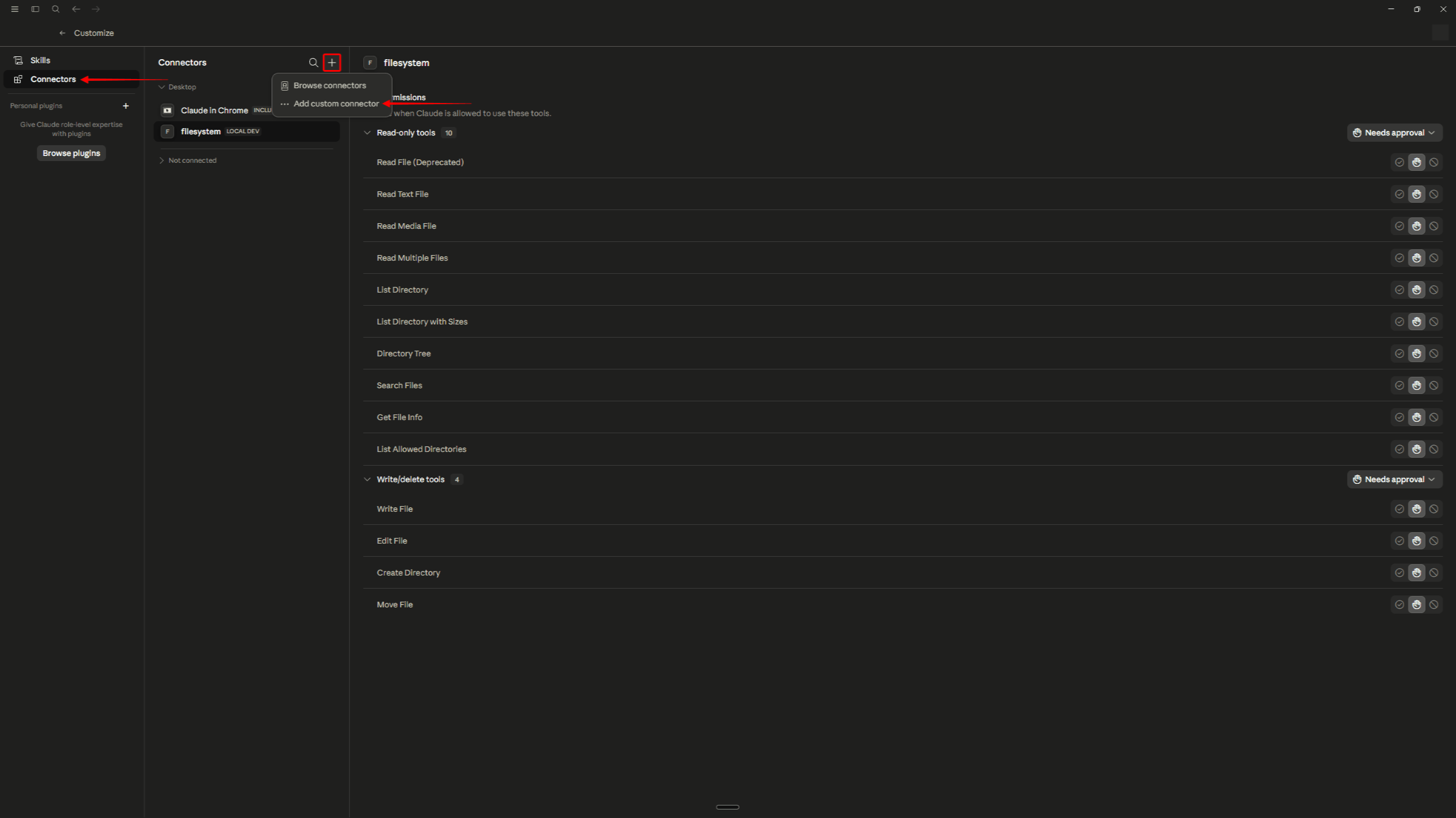This screenshot has height=818, width=1456.
Task: Open Needs approval dropdown for Read-only tools
Action: pyautogui.click(x=1395, y=133)
